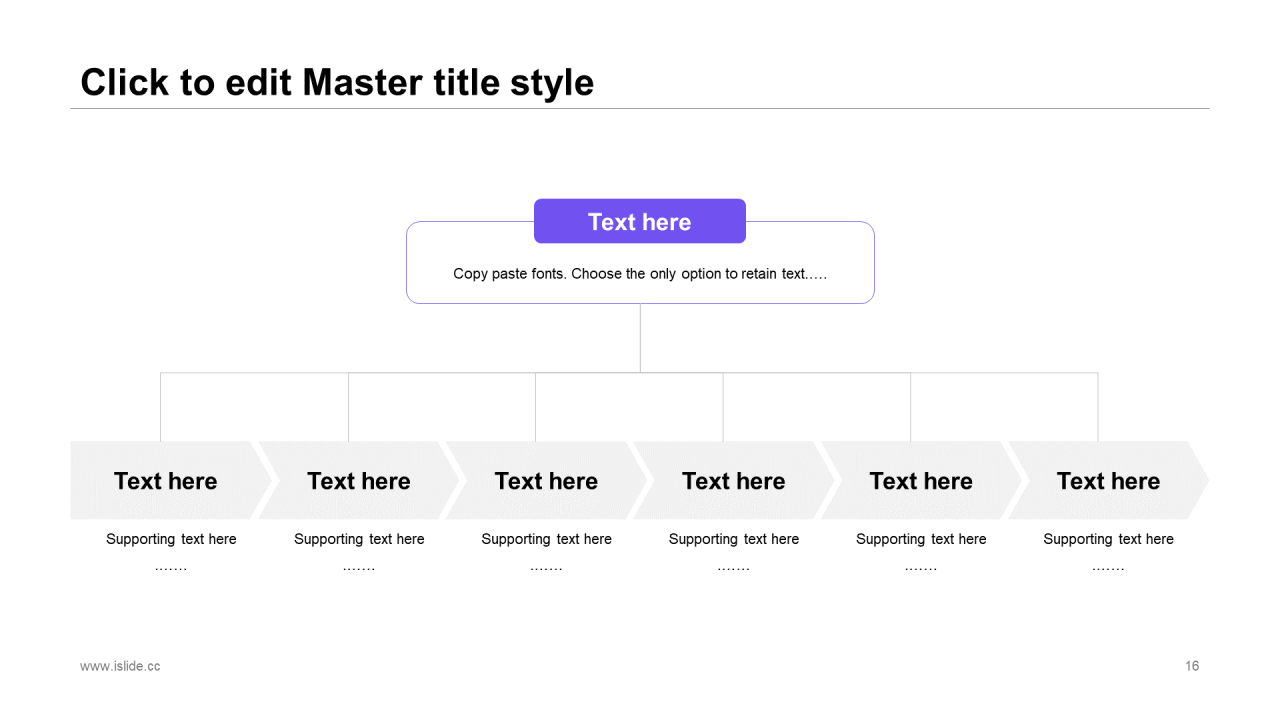Open the www.islide.cc footer link
Screen dimensions: 1280x720
point(120,666)
